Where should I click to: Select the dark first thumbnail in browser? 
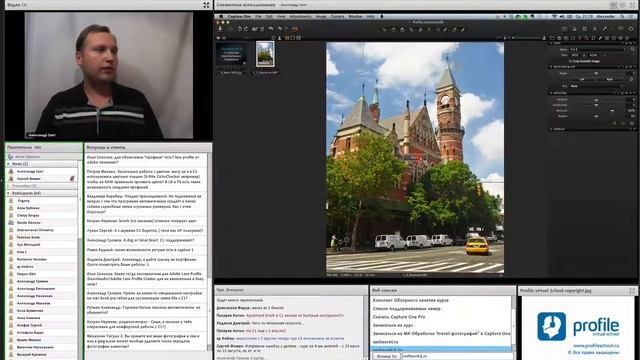[231, 54]
